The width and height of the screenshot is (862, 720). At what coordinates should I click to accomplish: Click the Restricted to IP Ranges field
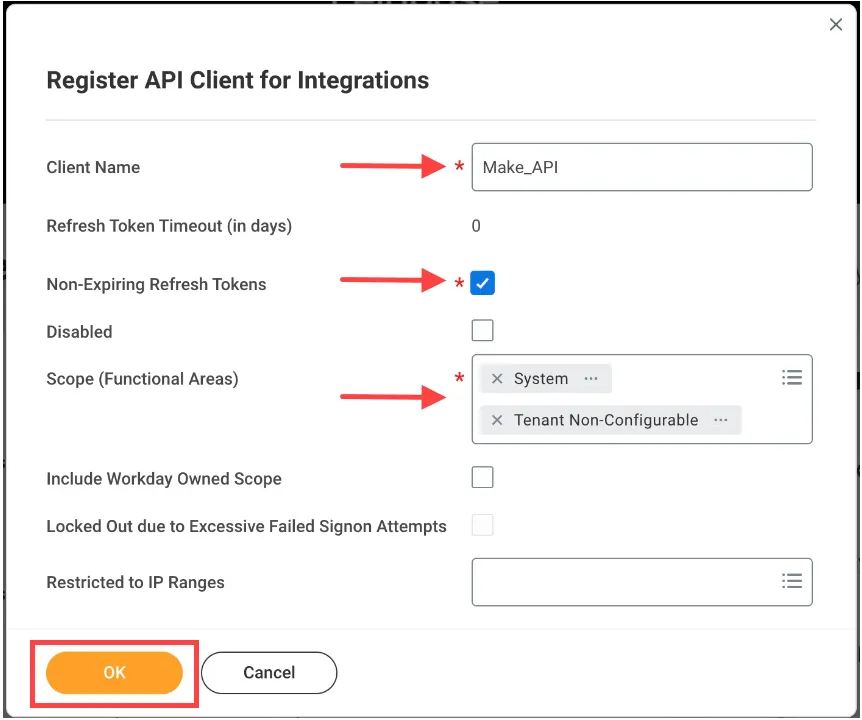pyautogui.click(x=620, y=582)
